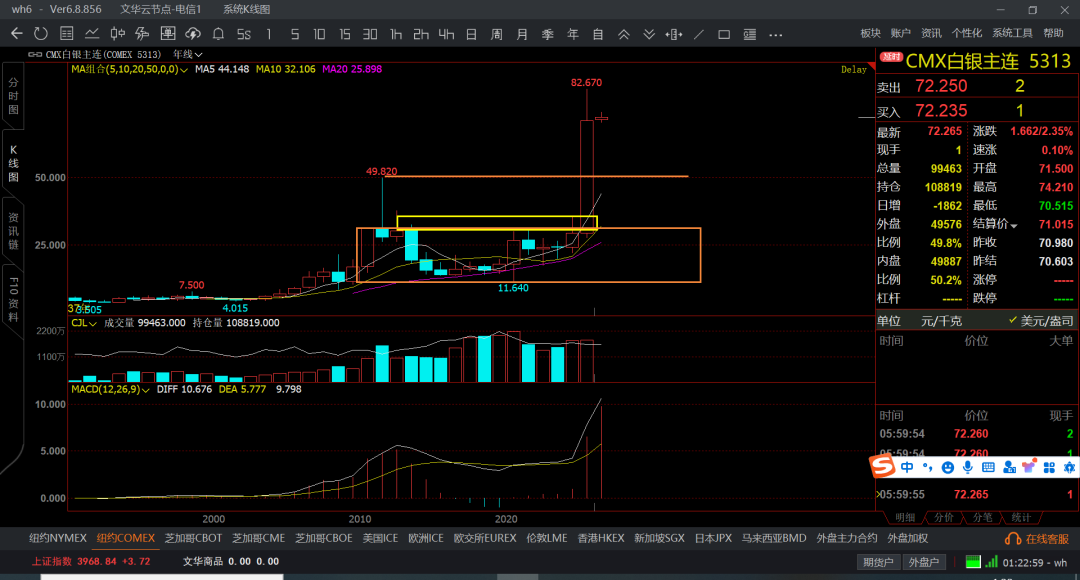Open the Sogou toolbox grid icon
1080x580 pixels.
pos(1049,468)
